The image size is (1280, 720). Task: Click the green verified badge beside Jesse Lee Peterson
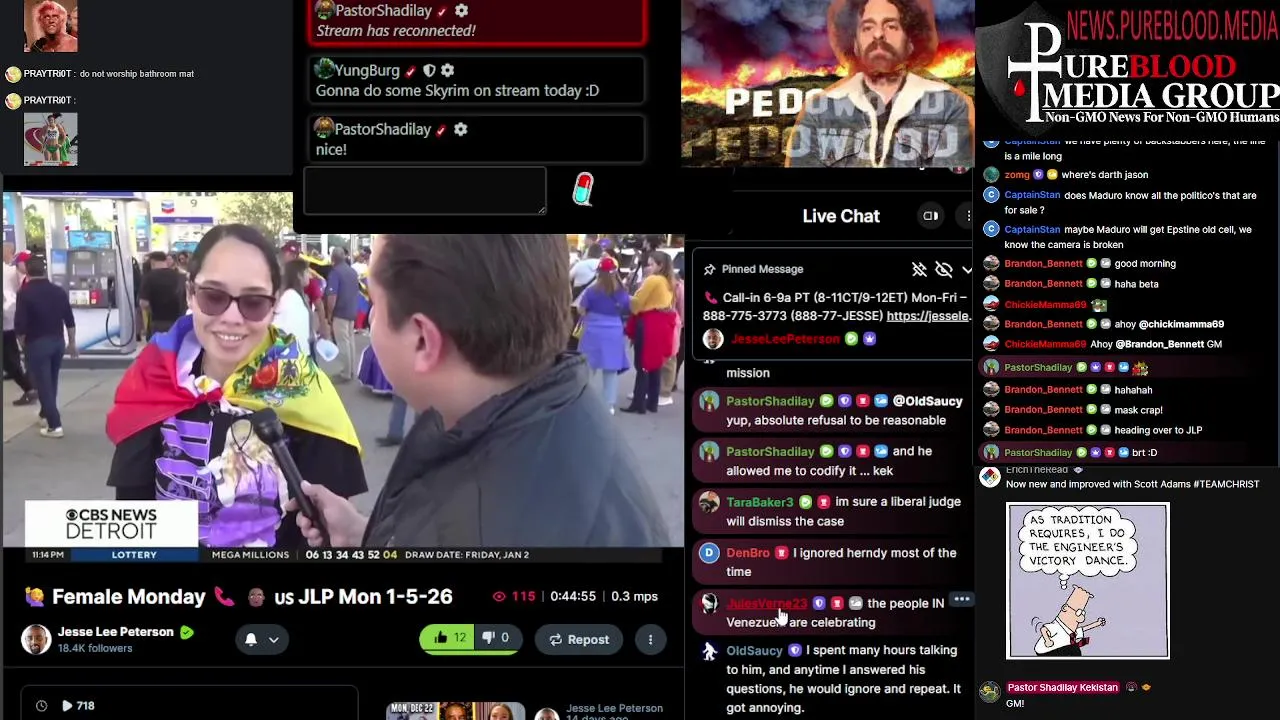(x=186, y=632)
